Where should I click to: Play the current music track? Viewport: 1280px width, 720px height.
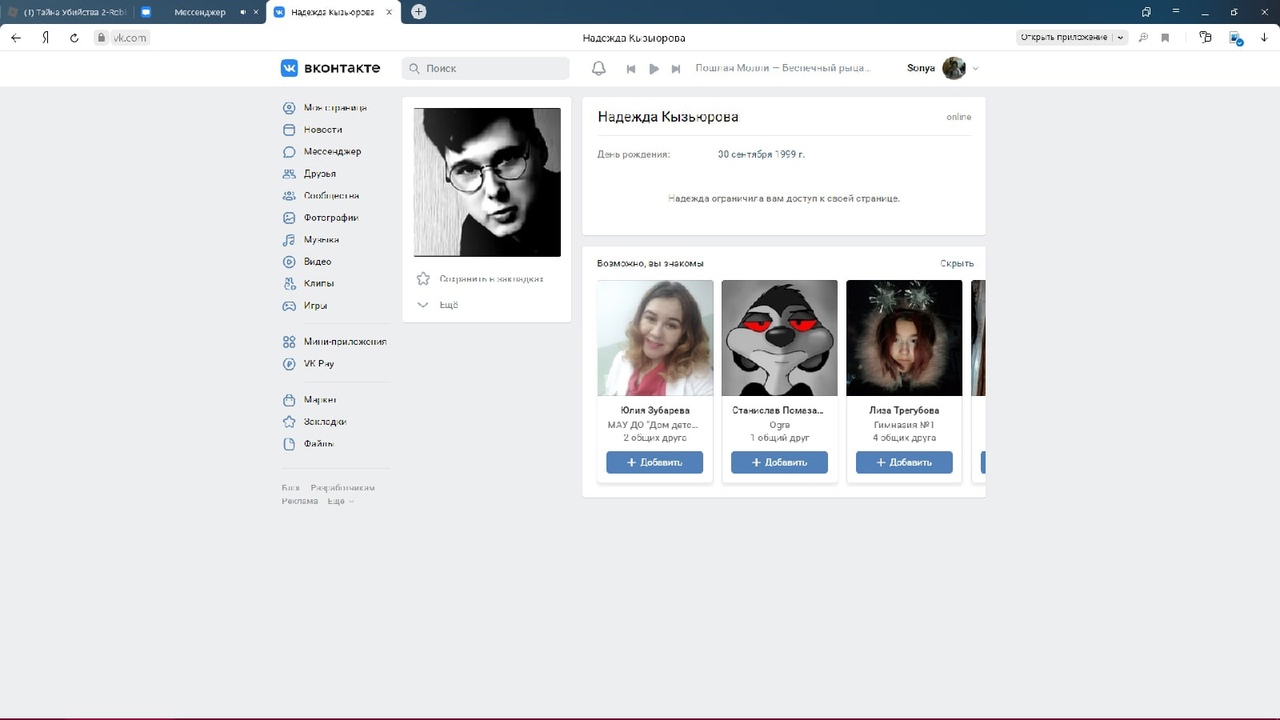pyautogui.click(x=654, y=68)
